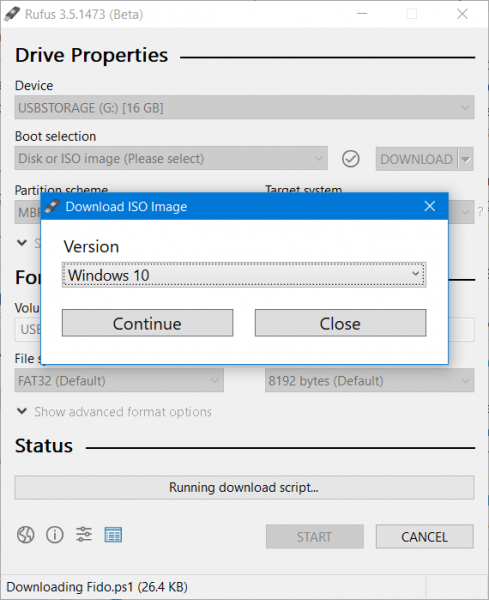This screenshot has height=600, width=489.
Task: Click the START button
Action: [315, 536]
